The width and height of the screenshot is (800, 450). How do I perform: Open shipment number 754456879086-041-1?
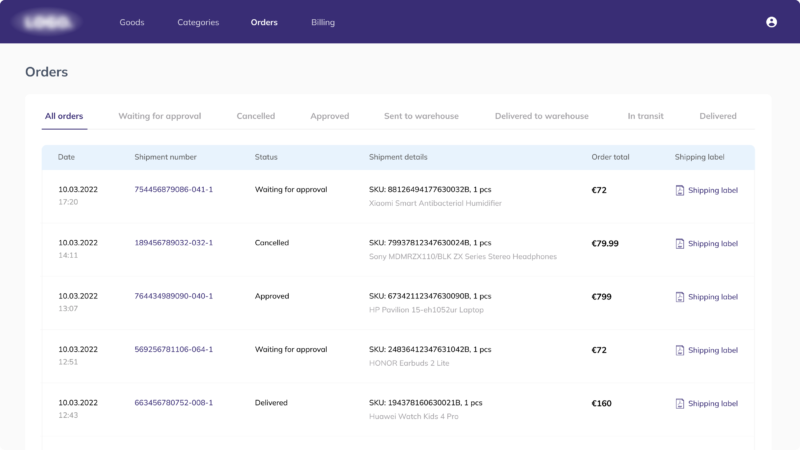[x=173, y=189]
